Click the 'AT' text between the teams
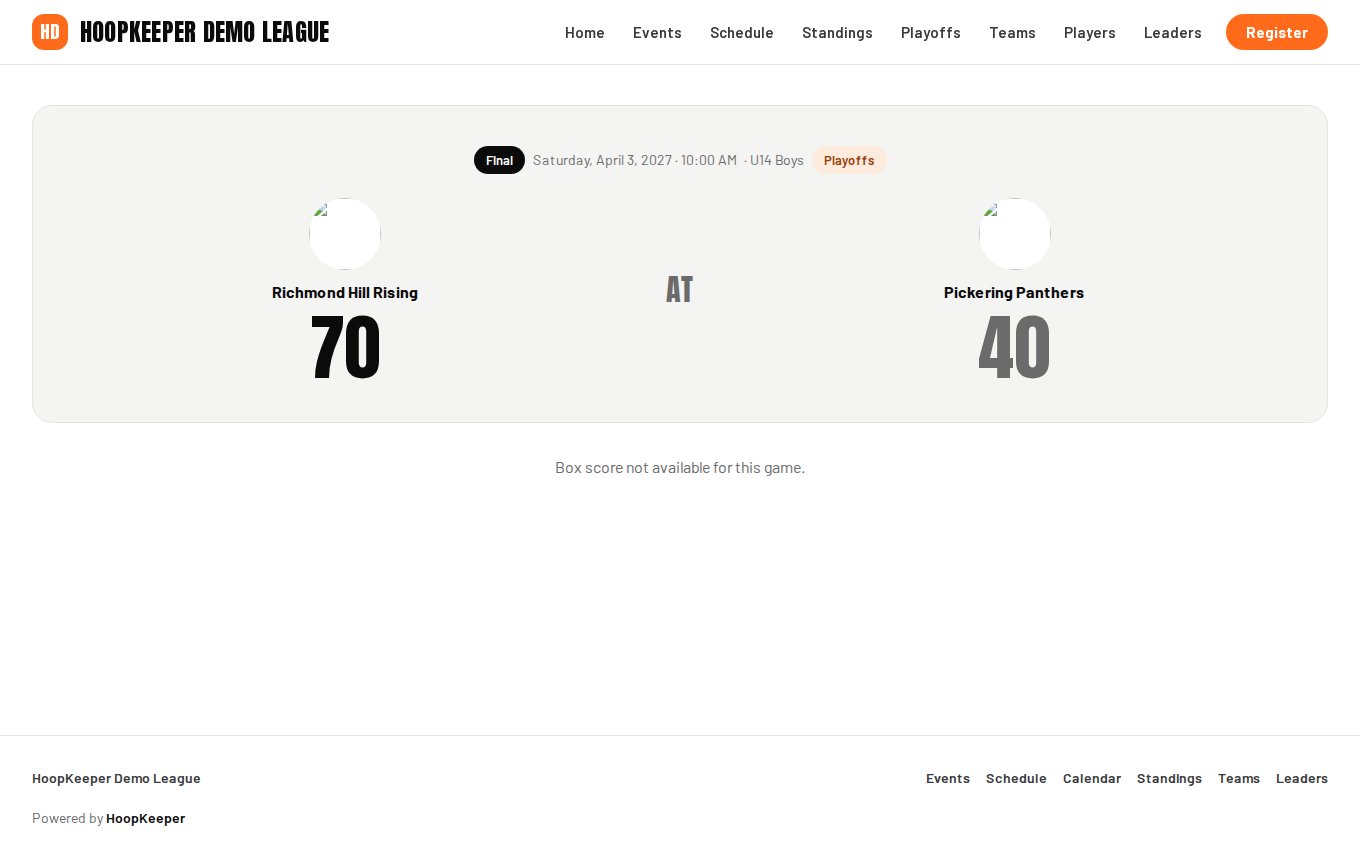This screenshot has height=860, width=1360. click(680, 290)
